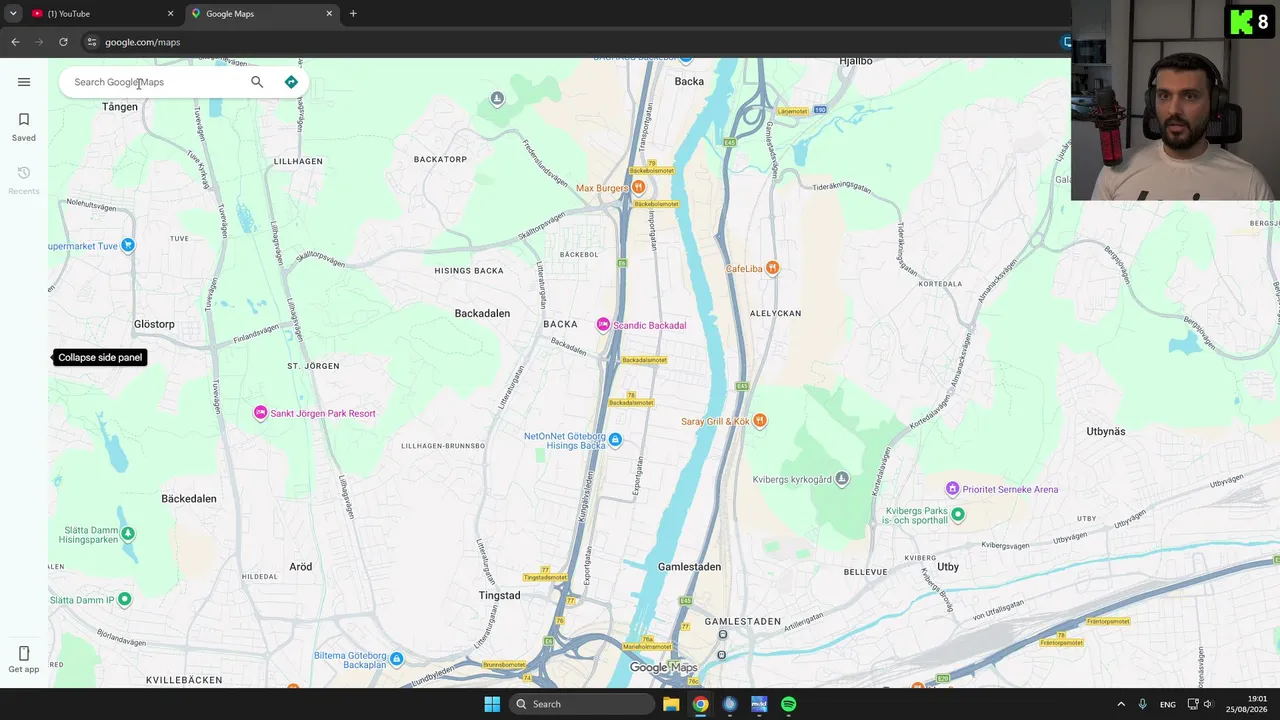Open a new browser tab

coord(353,14)
